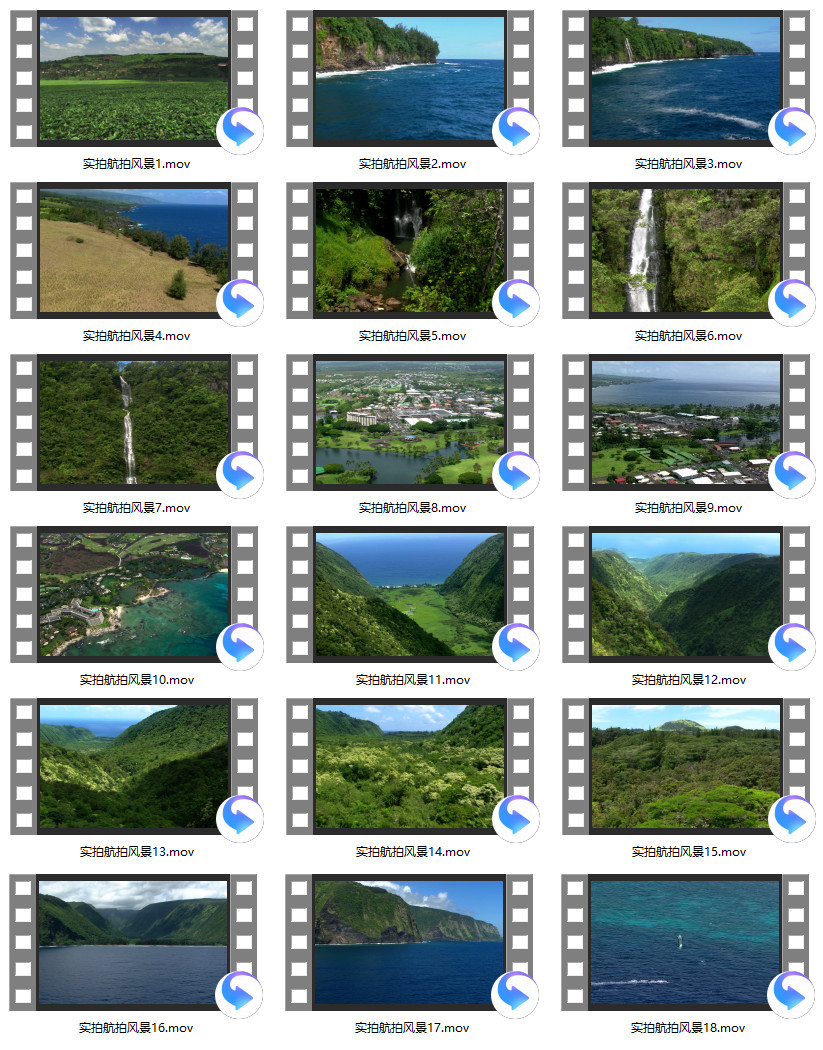
Task: Select the shaded valley thumbnail of 实拍航拍风景13.mov
Action: [134, 767]
